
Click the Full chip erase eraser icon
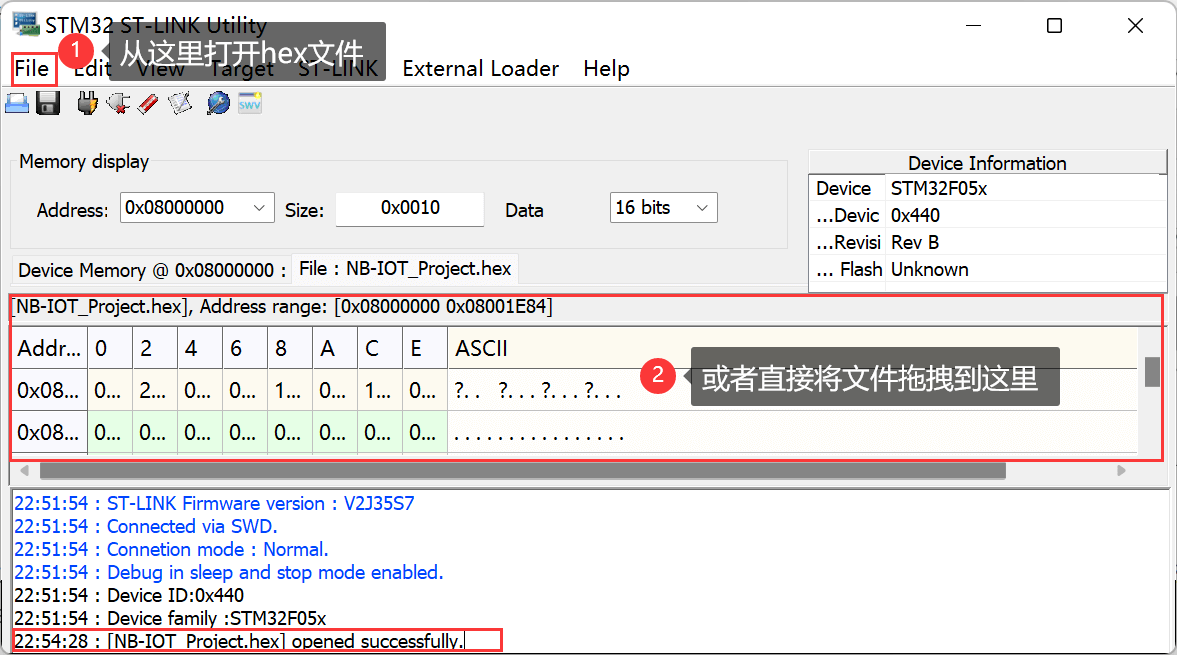click(x=148, y=103)
